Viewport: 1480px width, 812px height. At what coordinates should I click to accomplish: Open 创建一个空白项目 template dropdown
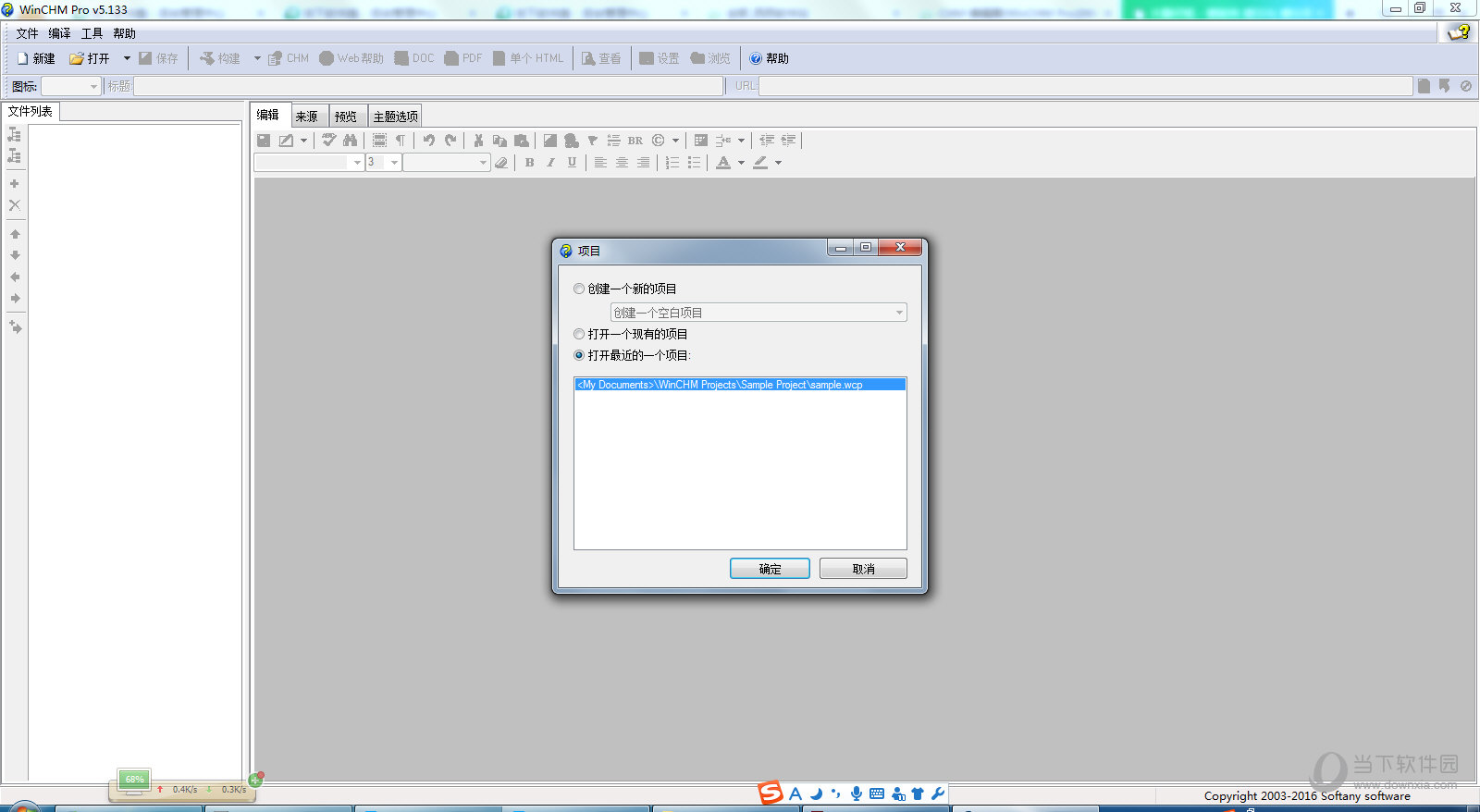[758, 313]
